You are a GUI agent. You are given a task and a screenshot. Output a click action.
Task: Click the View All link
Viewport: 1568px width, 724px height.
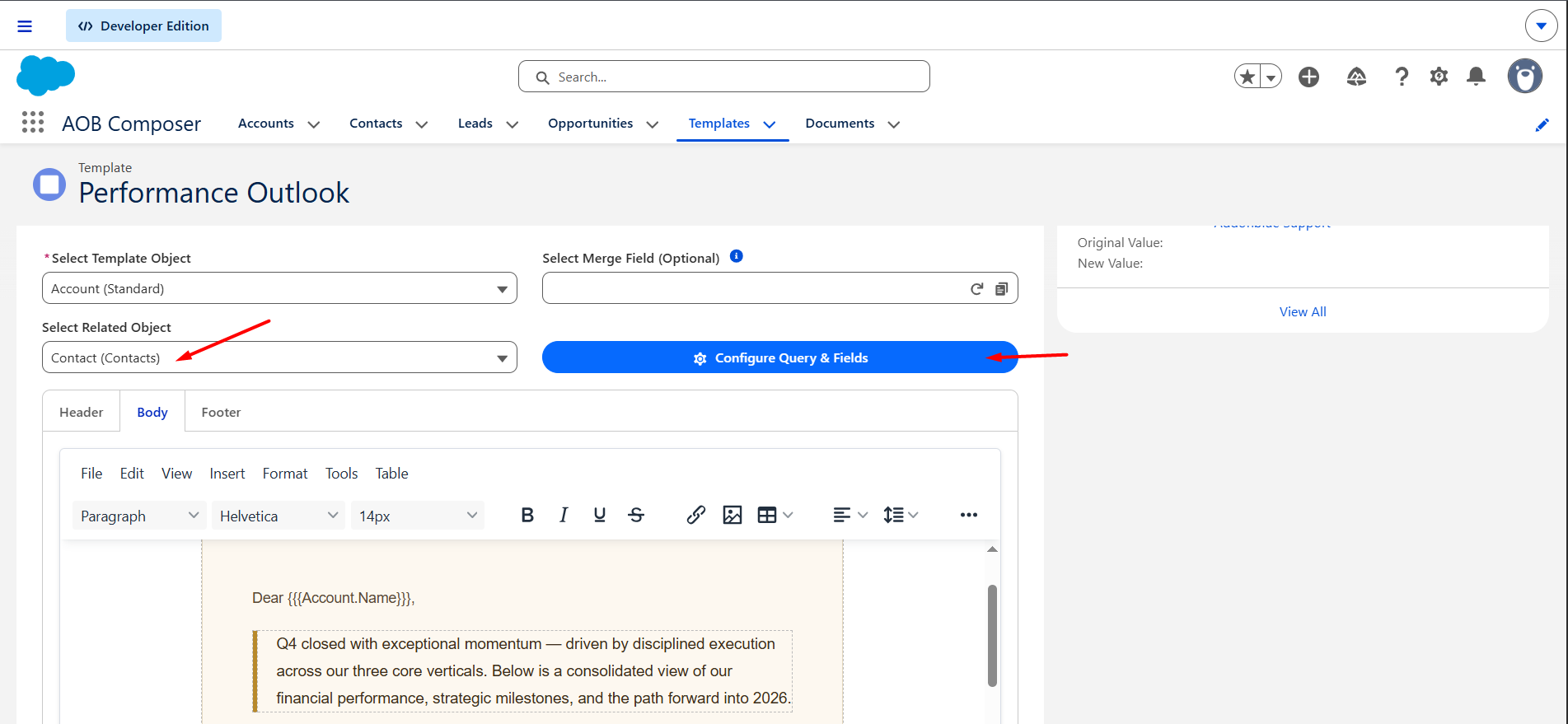coord(1303,311)
